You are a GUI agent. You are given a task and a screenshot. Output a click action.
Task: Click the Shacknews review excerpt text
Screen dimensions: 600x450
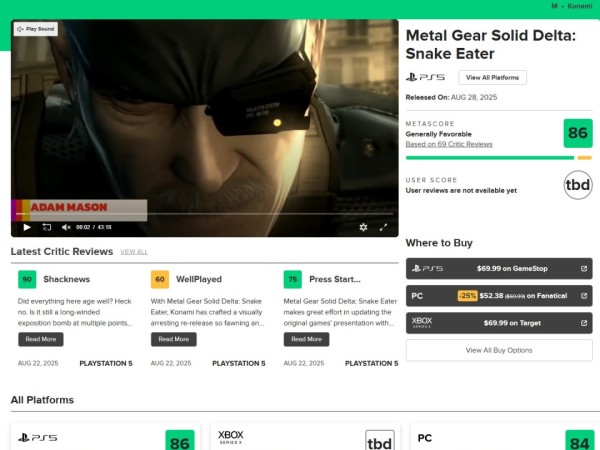tap(75, 312)
